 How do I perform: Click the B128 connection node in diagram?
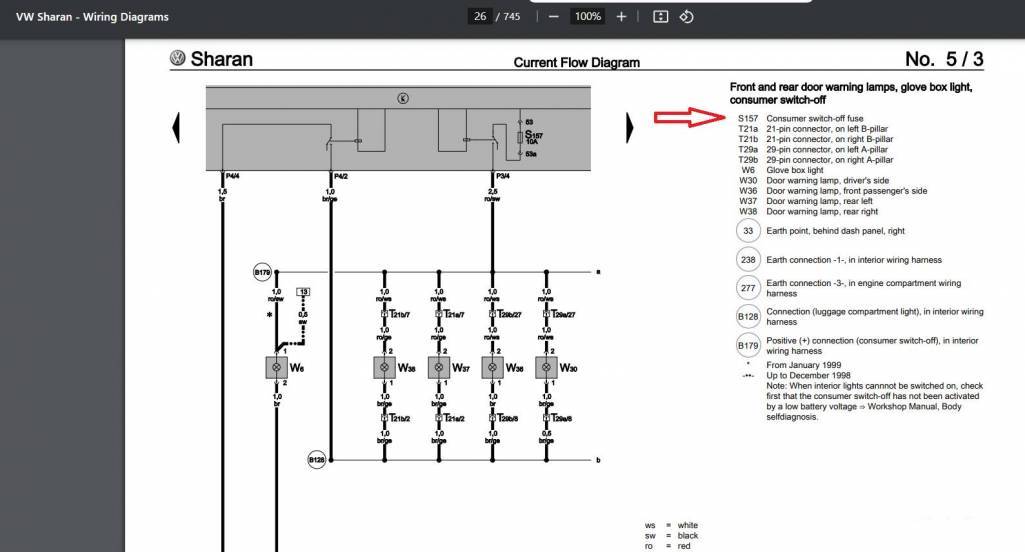316,460
